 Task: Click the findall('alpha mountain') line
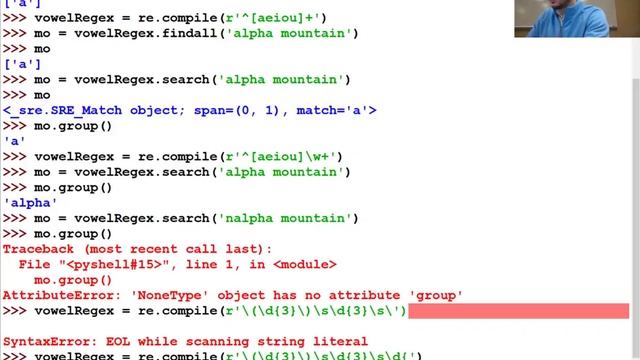[x=180, y=33]
